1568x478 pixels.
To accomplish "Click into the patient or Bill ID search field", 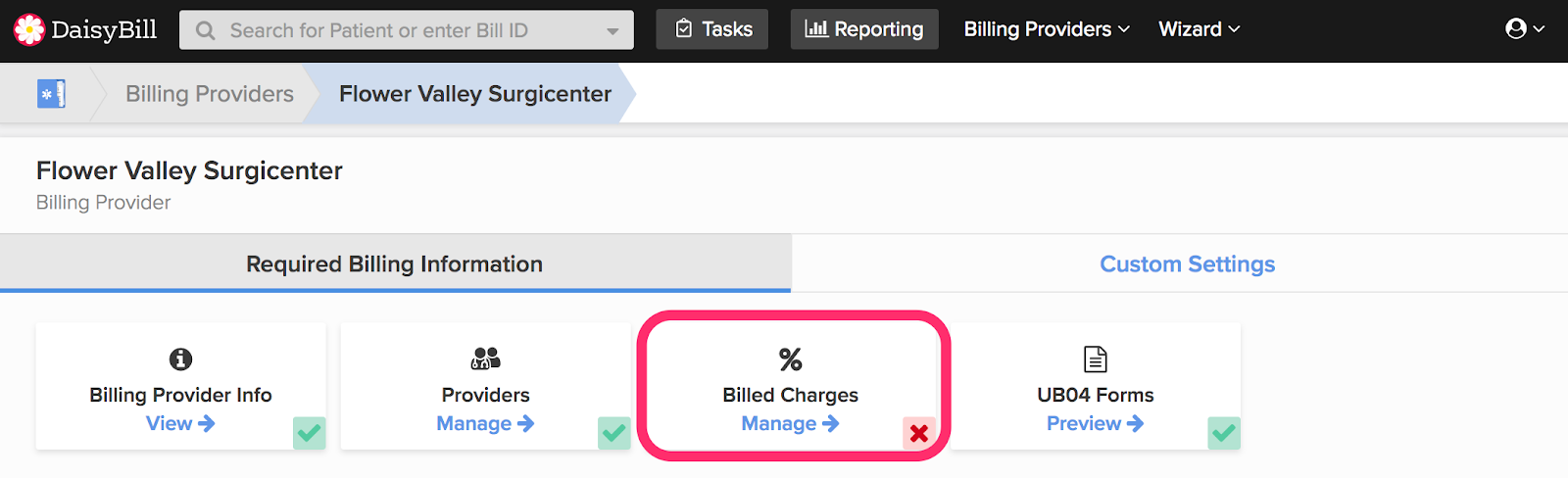I will tap(392, 30).
